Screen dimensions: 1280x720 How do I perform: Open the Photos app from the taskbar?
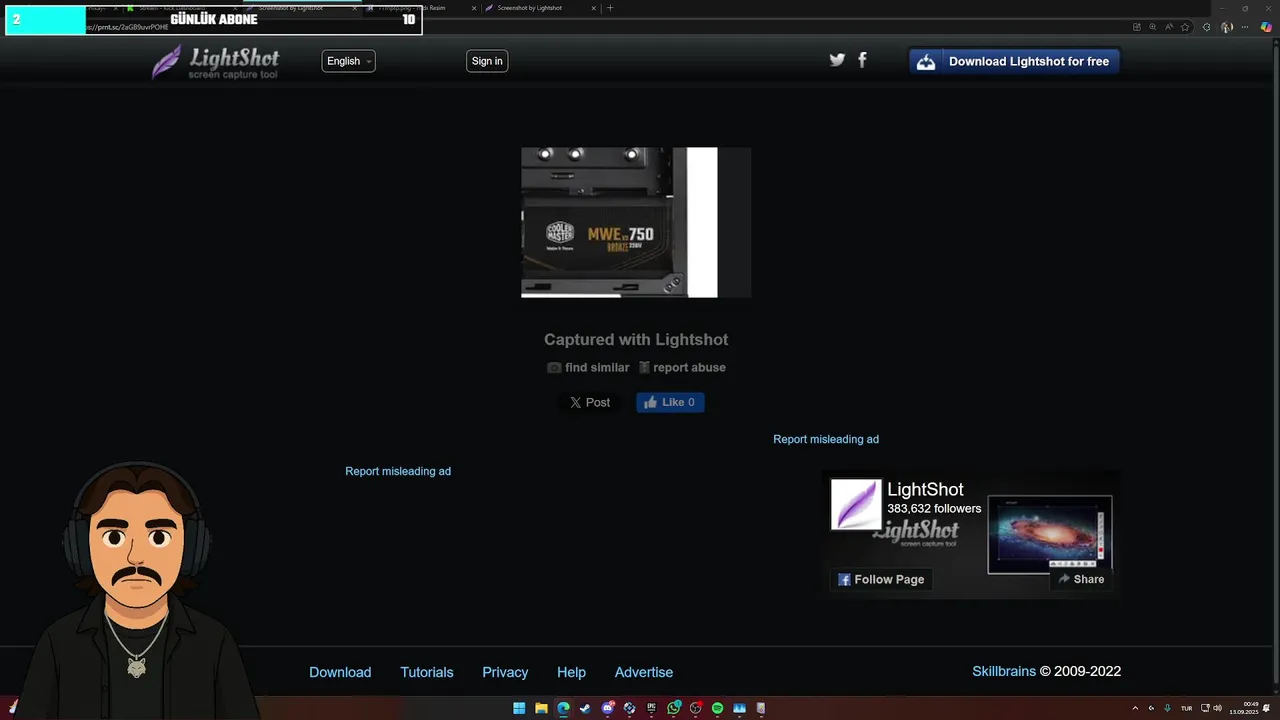739,708
